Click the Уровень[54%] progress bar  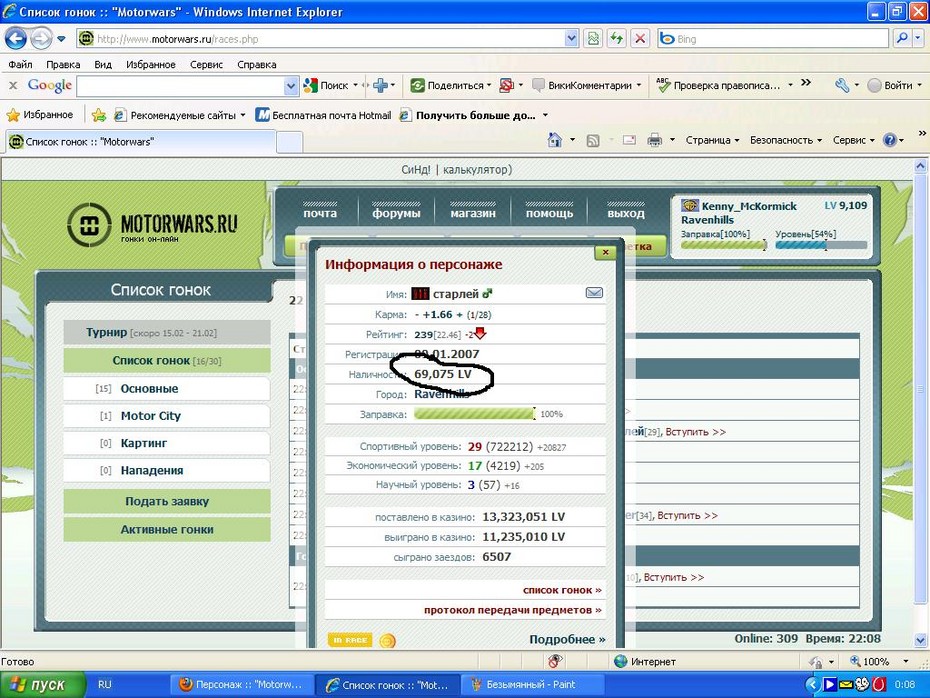point(821,245)
